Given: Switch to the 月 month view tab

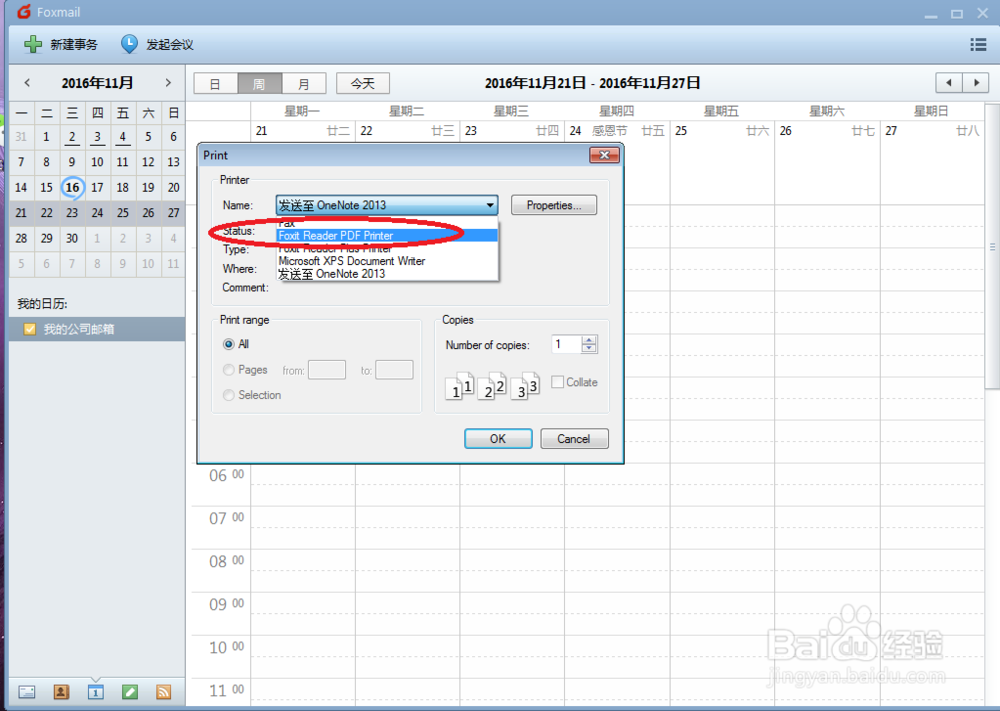Looking at the screenshot, I should (304, 84).
